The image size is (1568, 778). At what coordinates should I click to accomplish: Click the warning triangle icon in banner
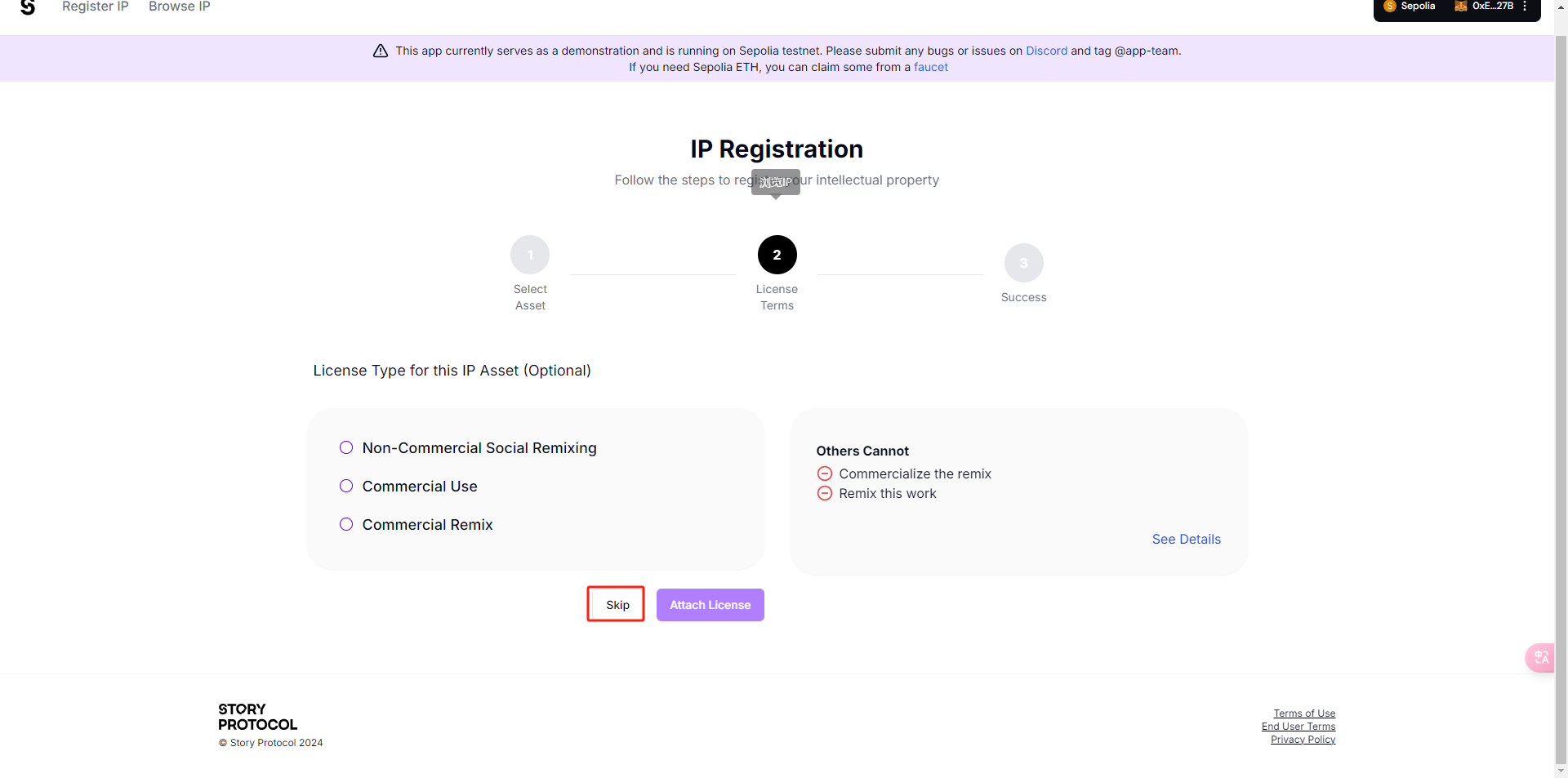pos(381,51)
